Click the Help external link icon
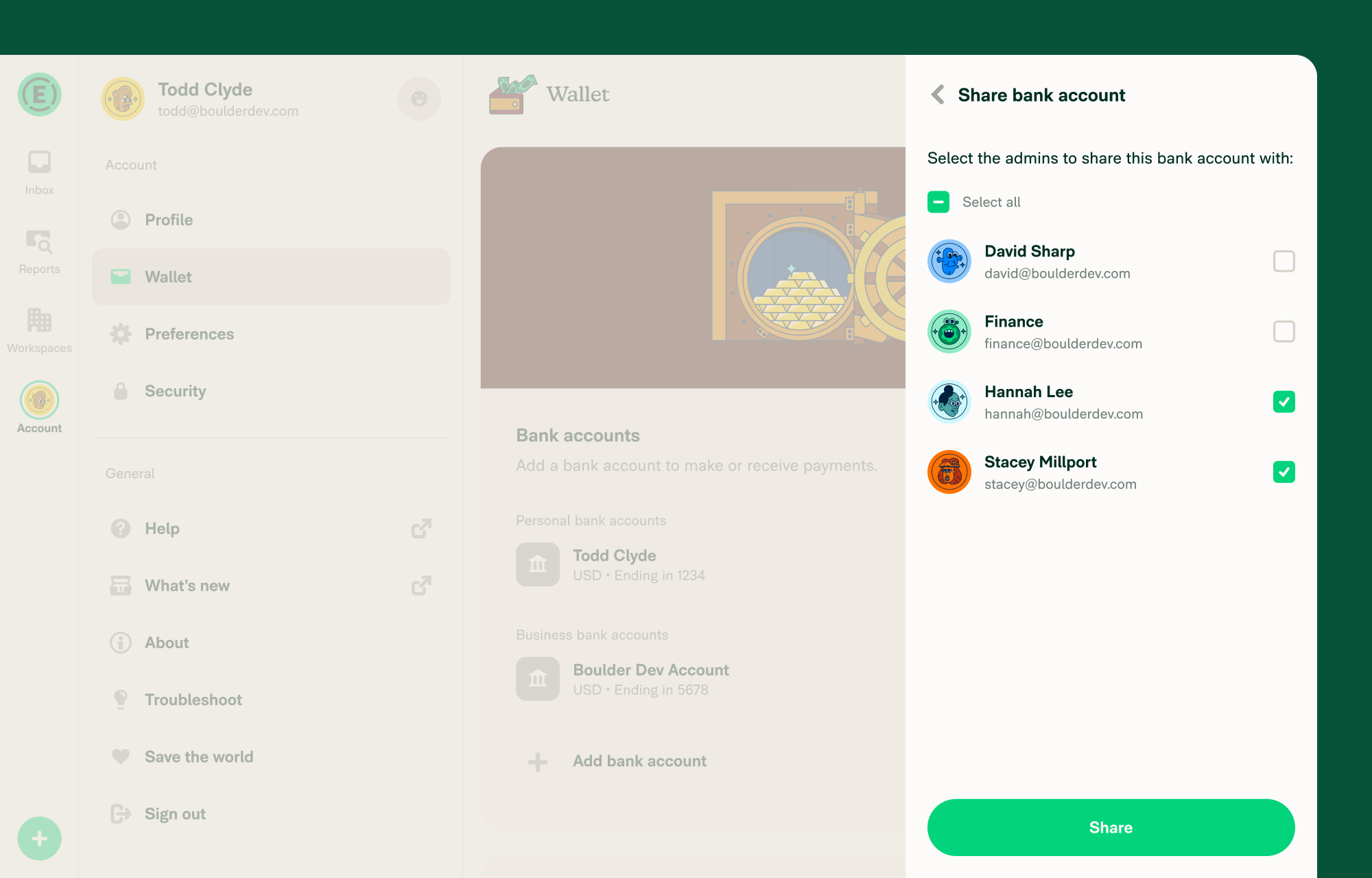This screenshot has width=1372, height=878. point(421,528)
